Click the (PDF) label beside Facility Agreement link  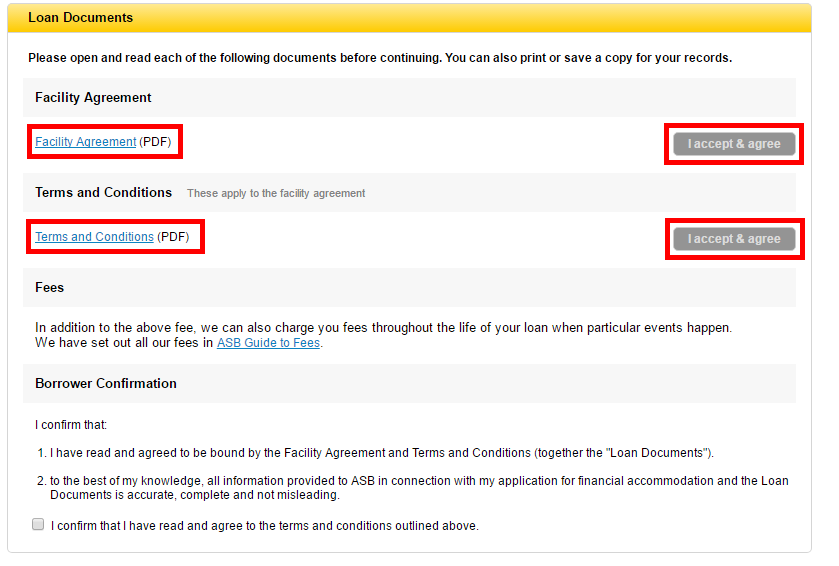tap(155, 142)
